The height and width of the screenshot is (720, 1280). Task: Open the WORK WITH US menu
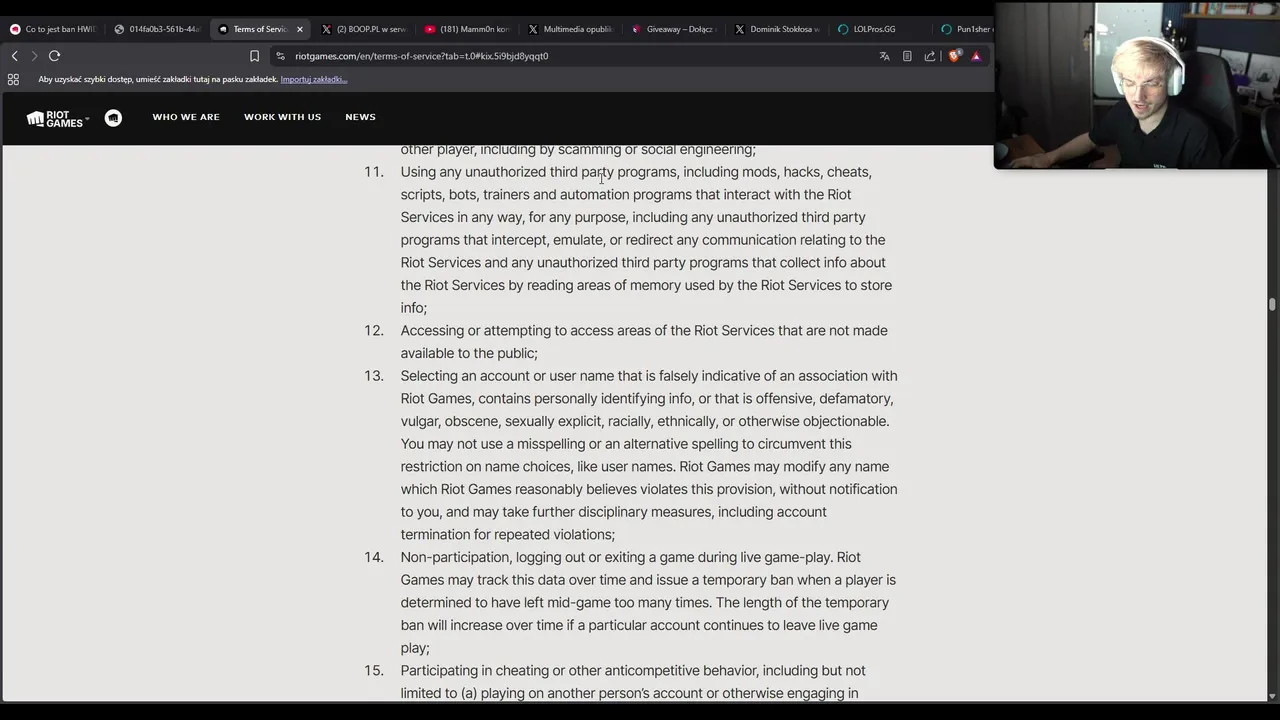282,117
